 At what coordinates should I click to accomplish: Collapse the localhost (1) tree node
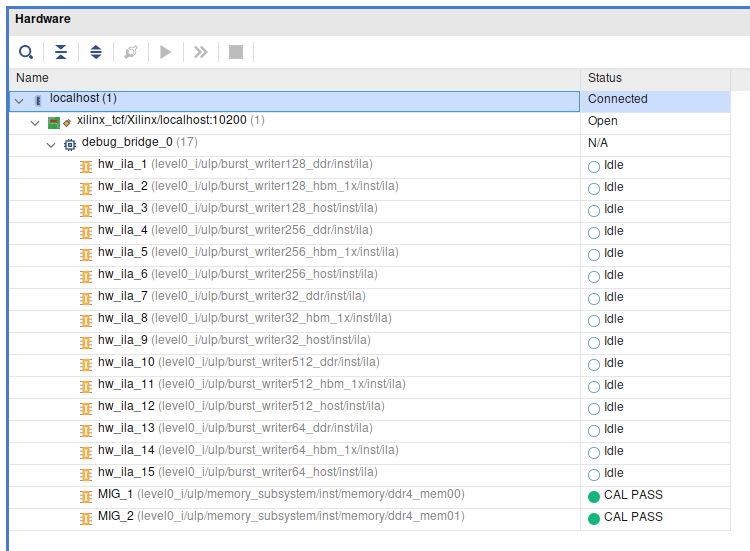19,101
